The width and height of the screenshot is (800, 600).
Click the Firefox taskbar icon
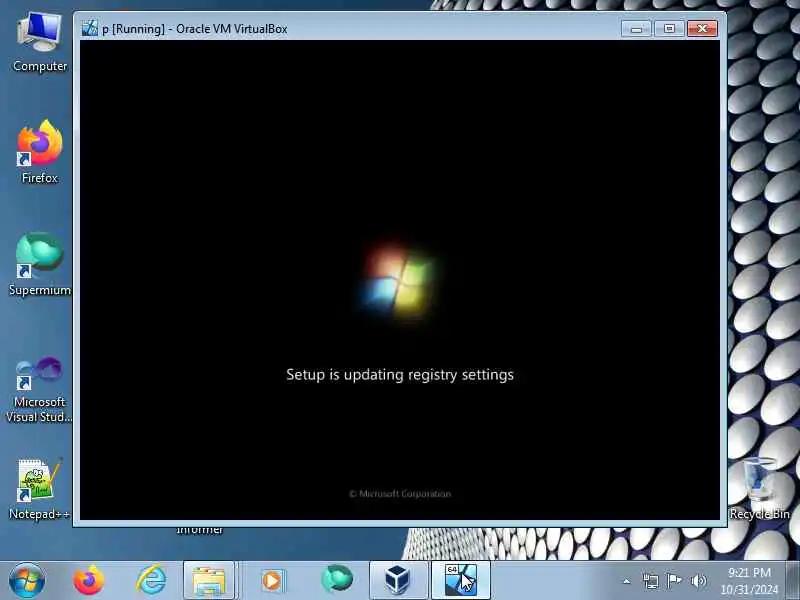tap(89, 581)
